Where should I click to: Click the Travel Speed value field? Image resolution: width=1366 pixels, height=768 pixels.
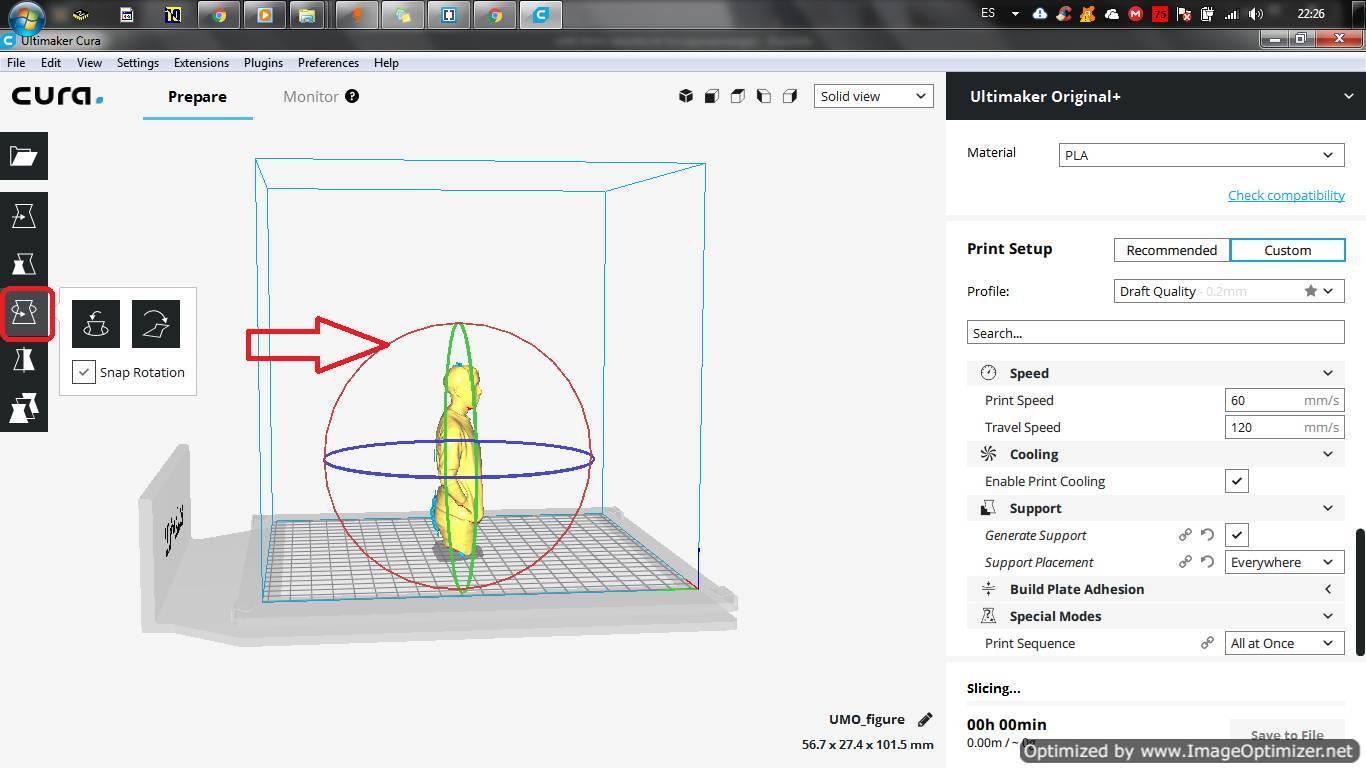(1285, 427)
